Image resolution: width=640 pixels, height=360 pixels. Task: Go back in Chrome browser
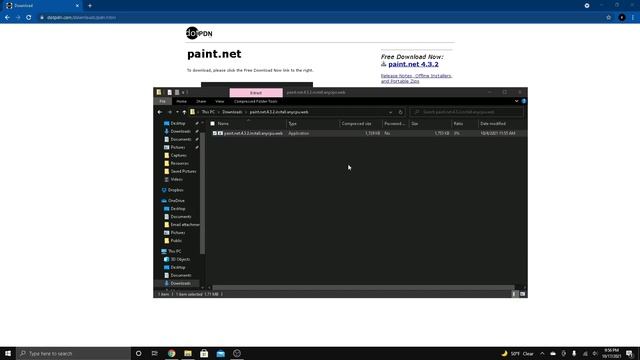(x=7, y=18)
